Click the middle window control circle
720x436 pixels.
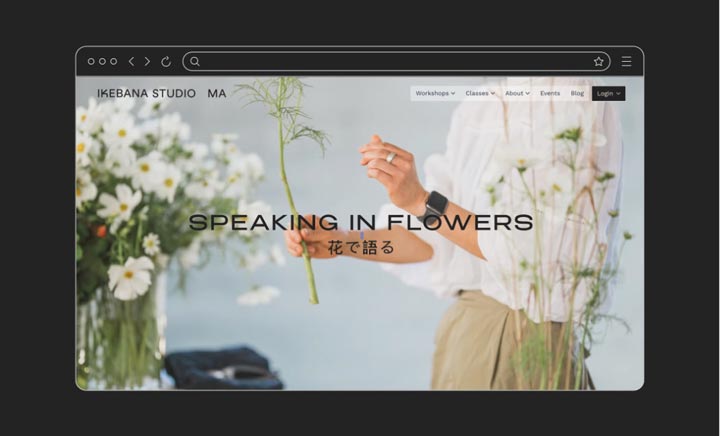point(102,61)
